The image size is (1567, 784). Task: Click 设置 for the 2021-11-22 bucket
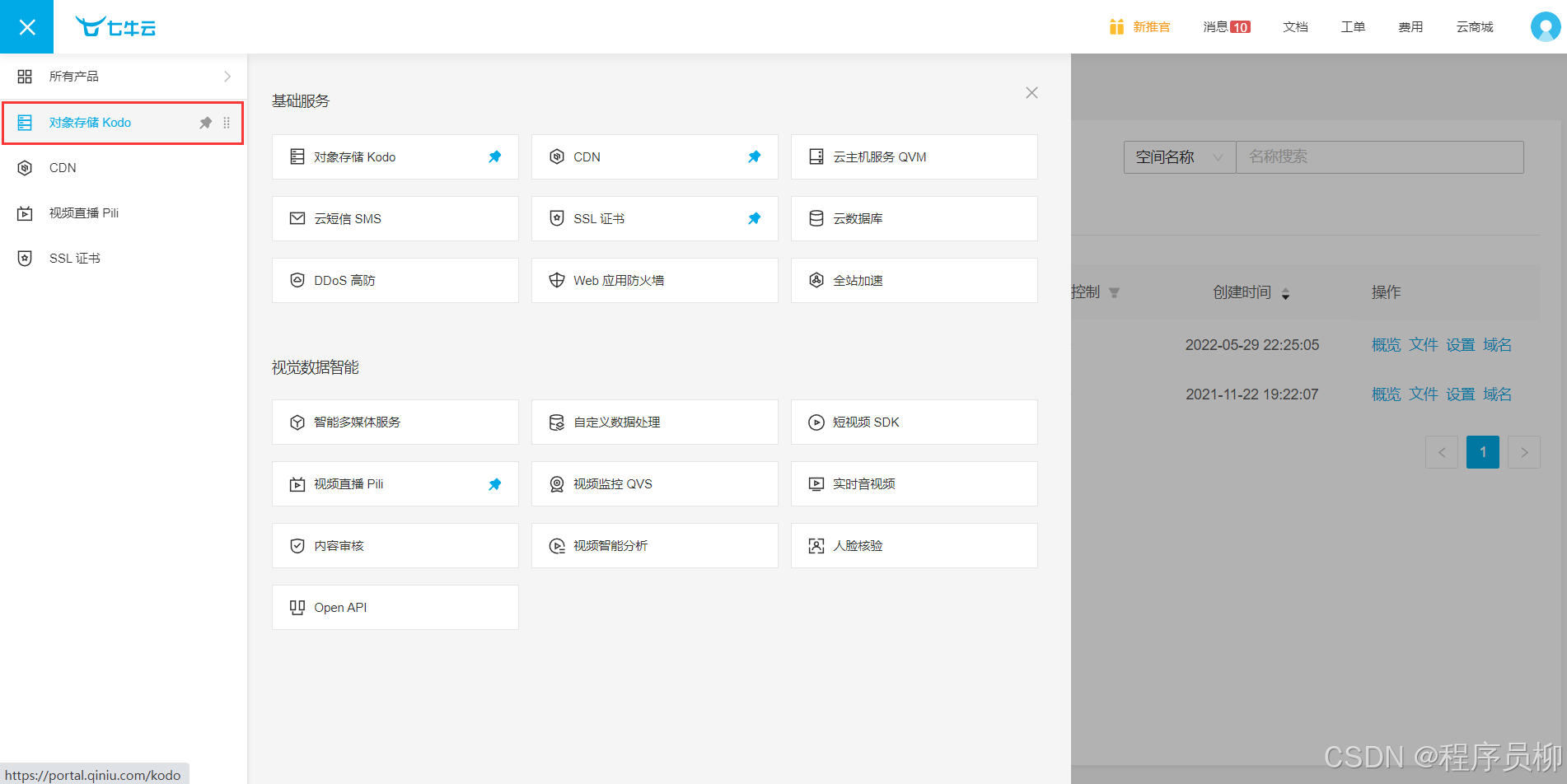coord(1461,394)
